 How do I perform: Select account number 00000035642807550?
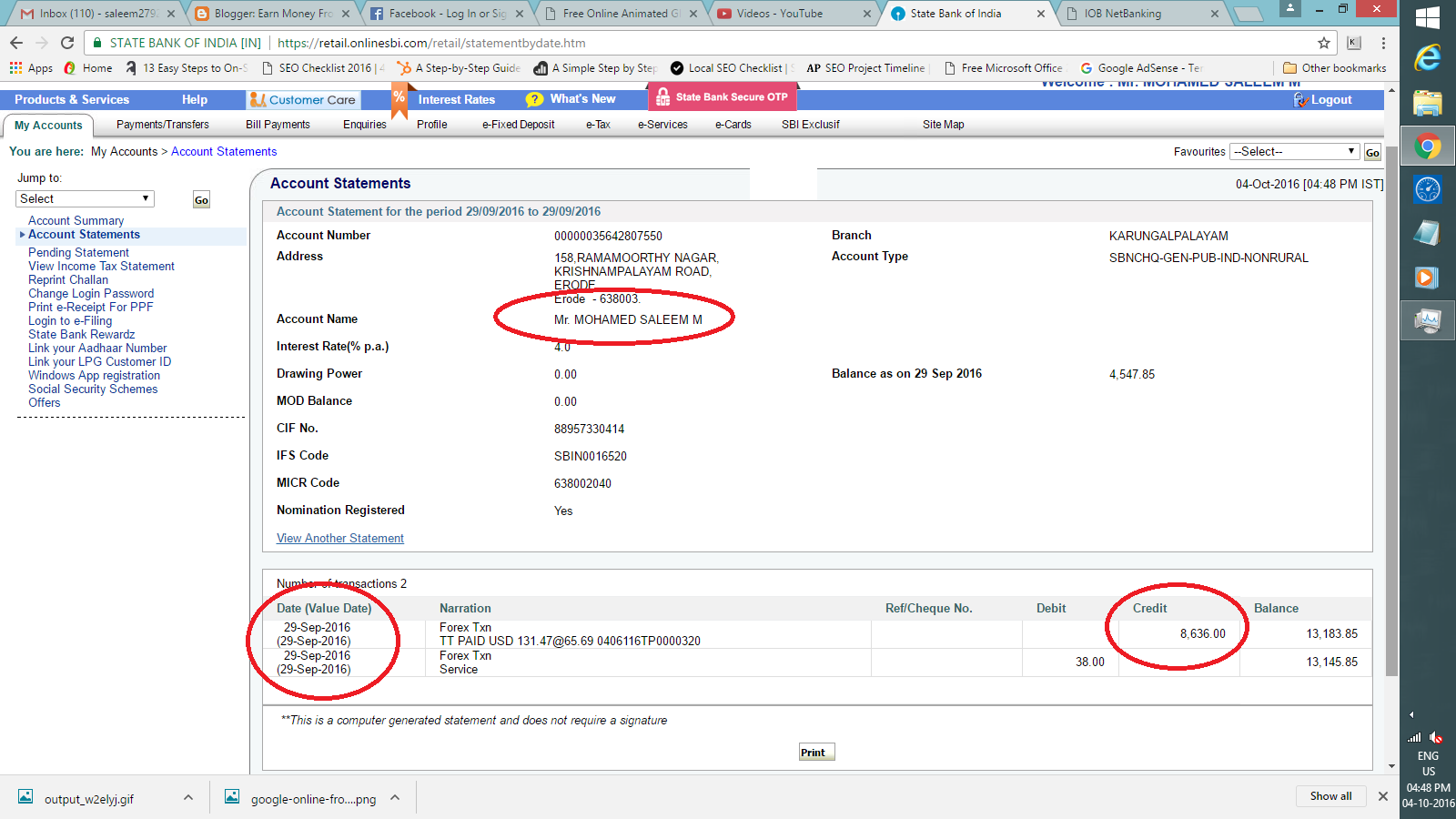coord(608,237)
